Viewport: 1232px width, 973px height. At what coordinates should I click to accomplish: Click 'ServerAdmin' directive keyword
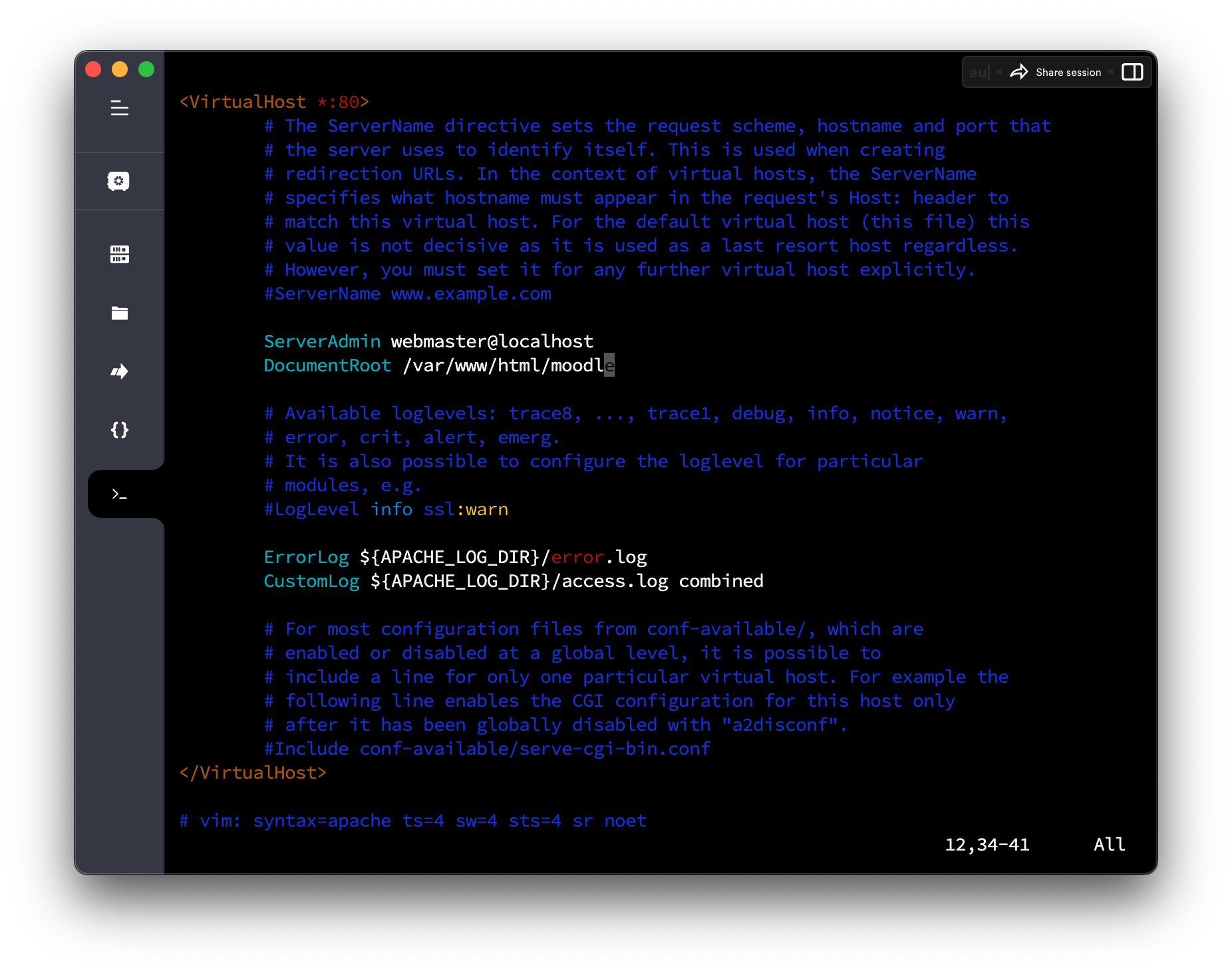322,341
